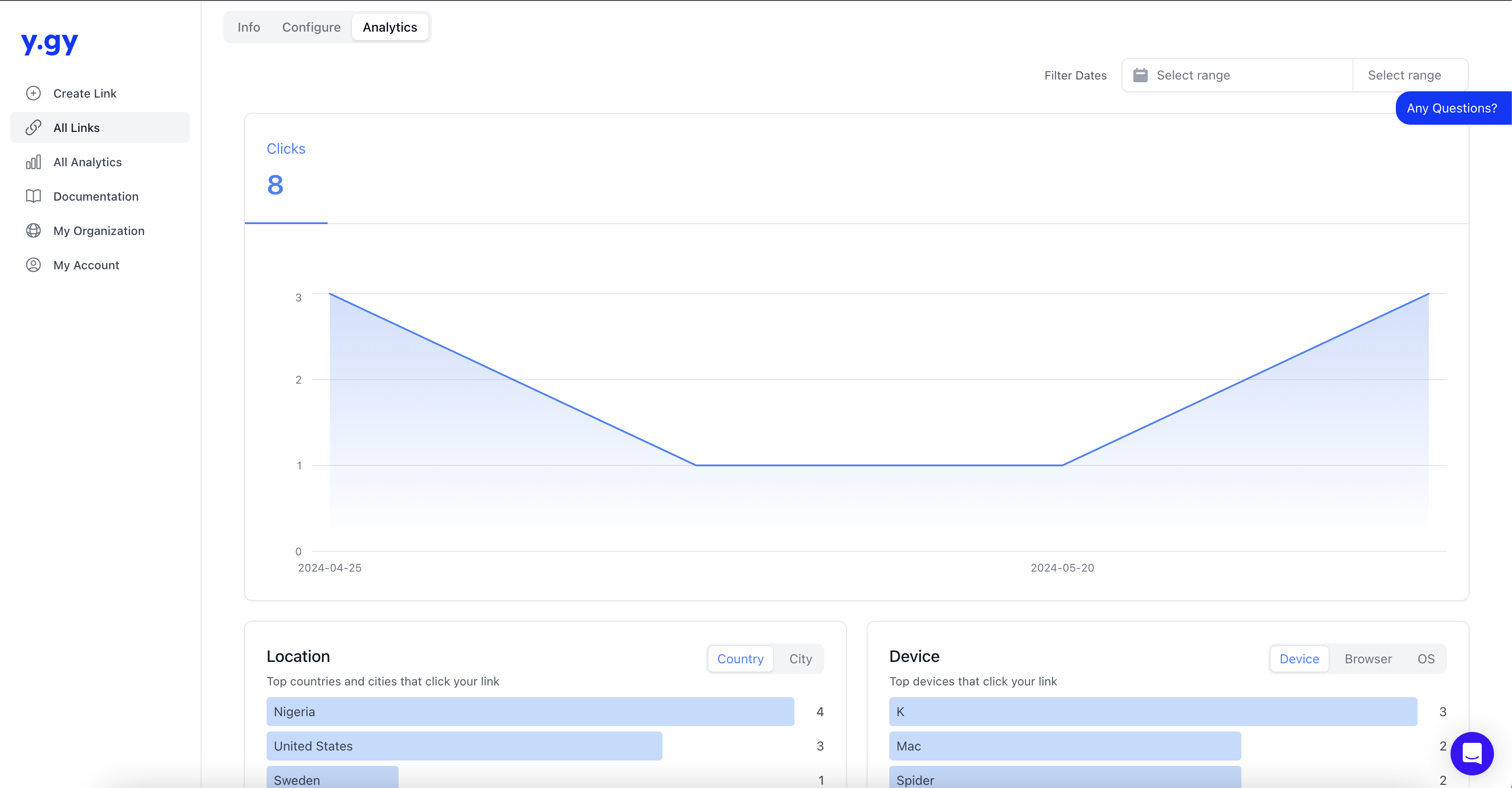Click the Device panel heading
Image resolution: width=1512 pixels, height=788 pixels.
point(914,657)
